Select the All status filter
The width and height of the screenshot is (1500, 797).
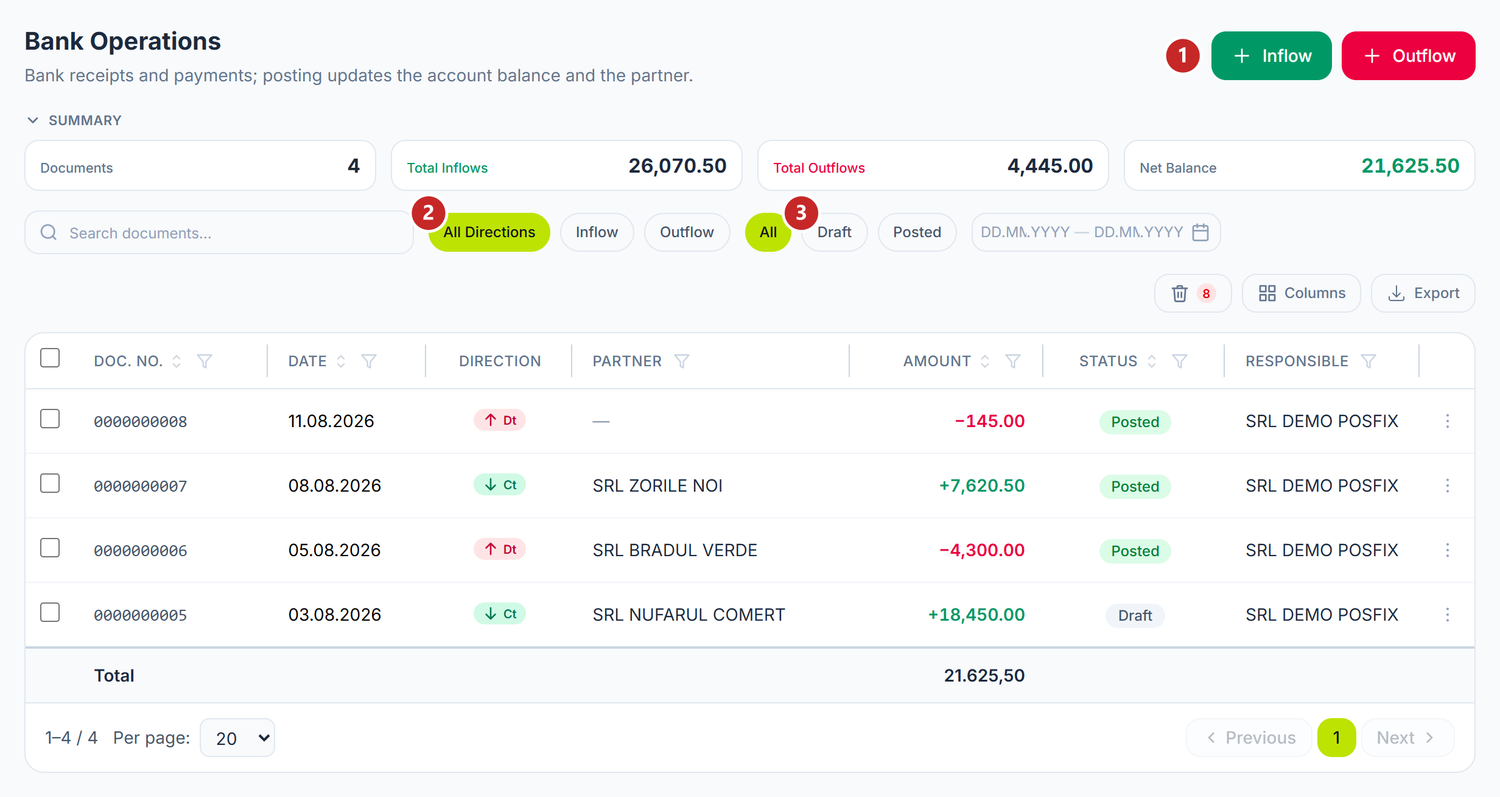pos(768,232)
